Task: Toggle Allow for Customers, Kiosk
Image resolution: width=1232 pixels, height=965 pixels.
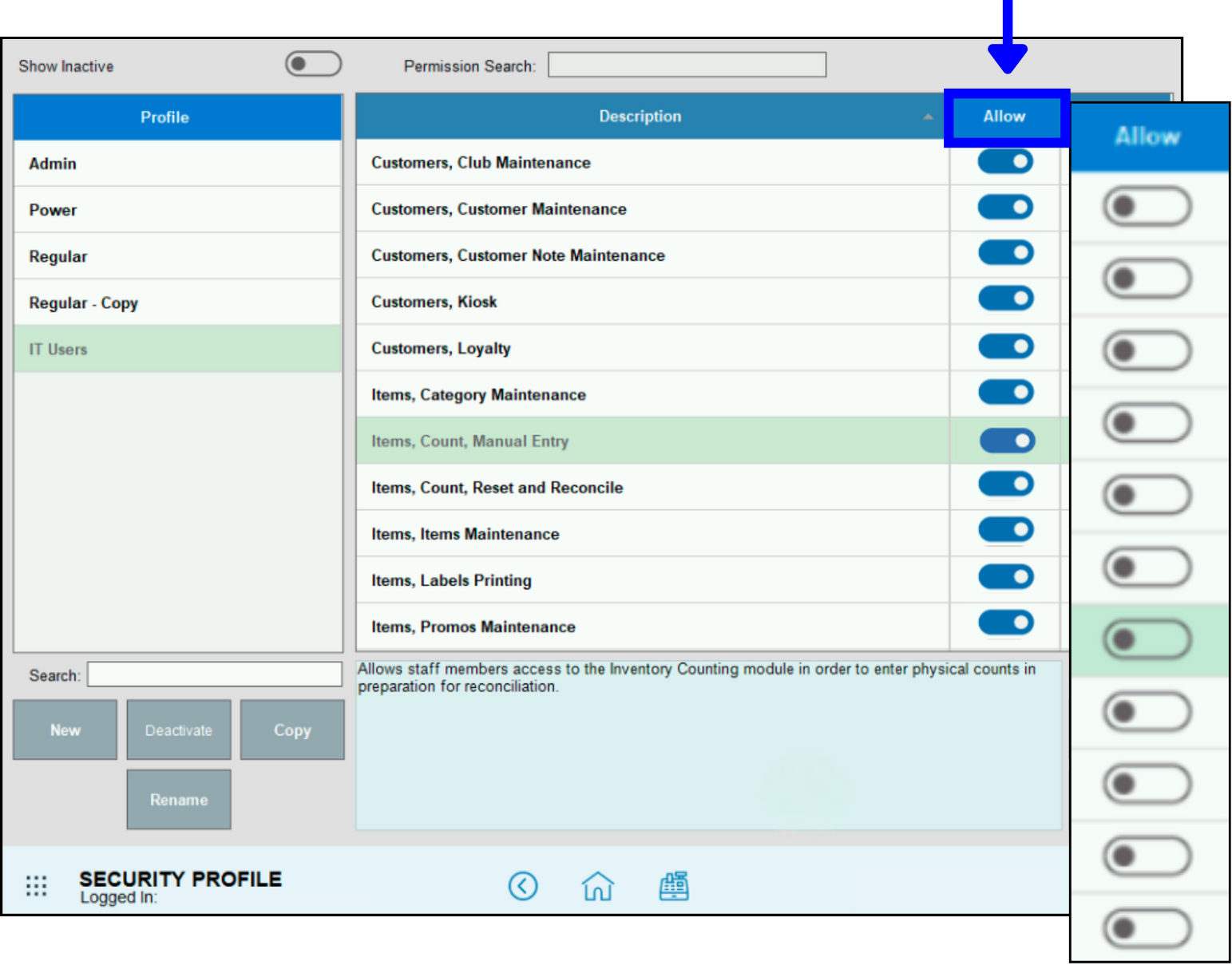Action: 1006,299
